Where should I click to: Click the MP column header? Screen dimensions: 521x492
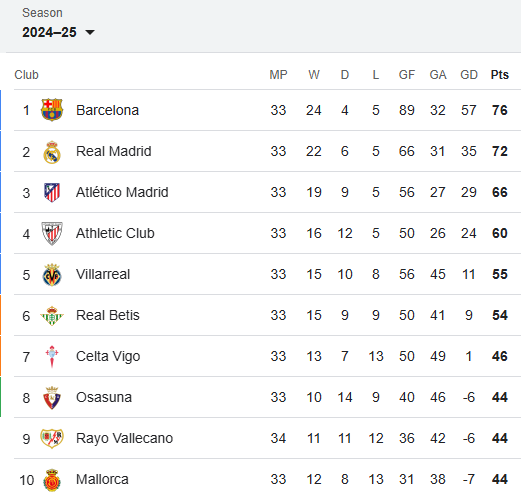click(x=278, y=75)
